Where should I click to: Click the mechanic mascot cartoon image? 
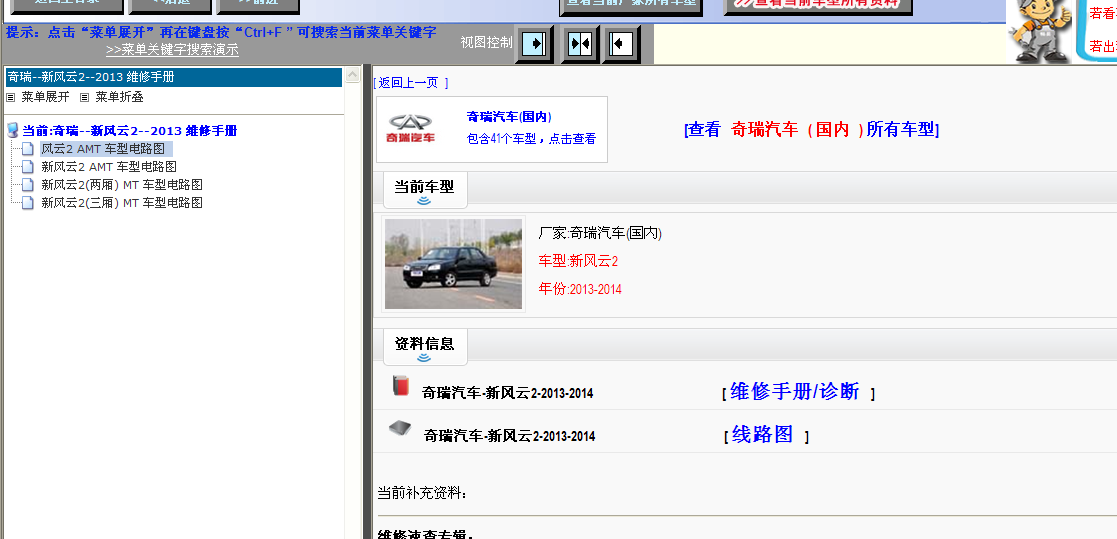(1041, 31)
